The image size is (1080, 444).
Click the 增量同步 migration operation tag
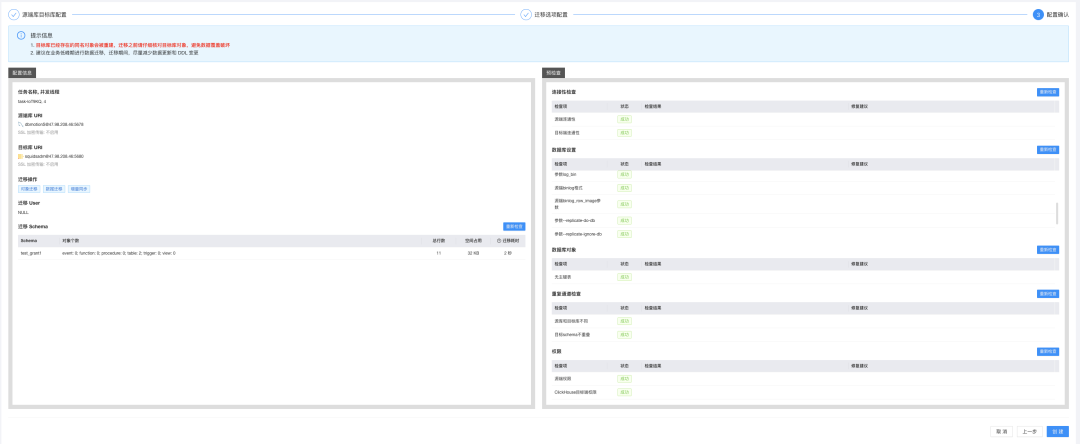(79, 188)
